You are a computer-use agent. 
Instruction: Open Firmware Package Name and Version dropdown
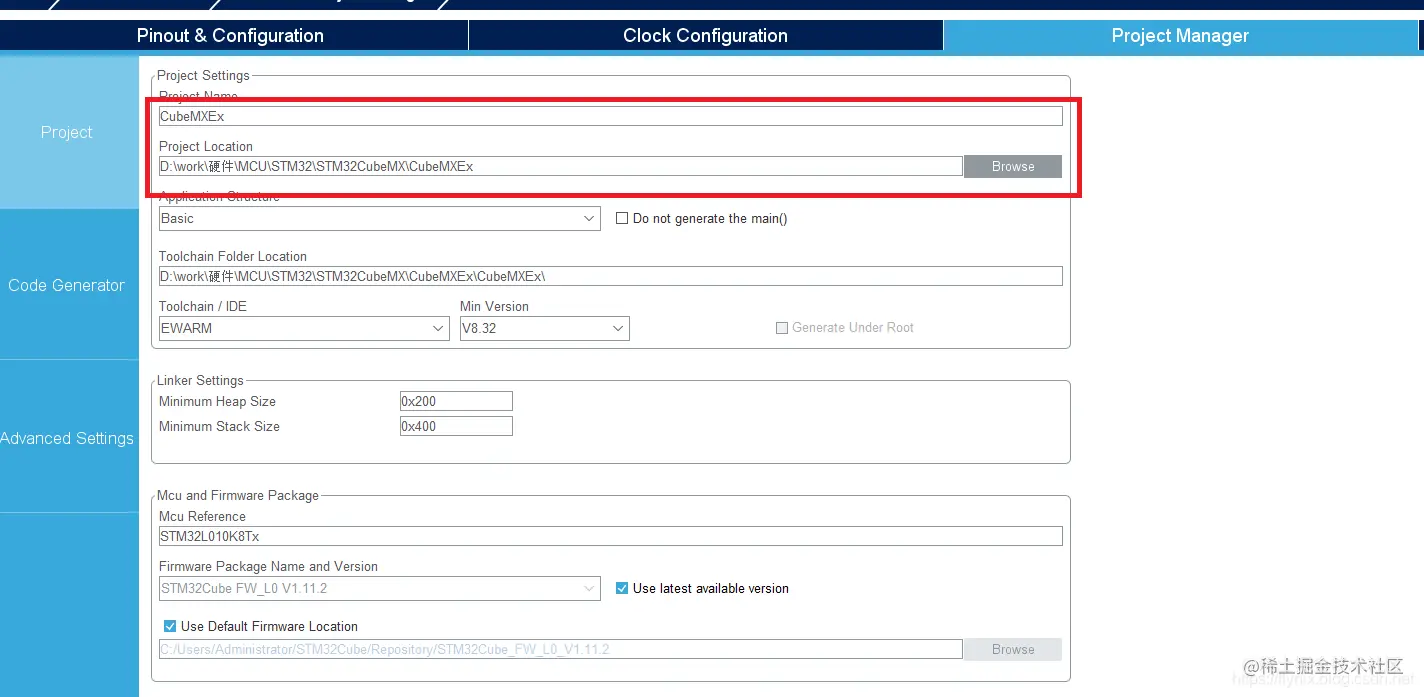click(x=380, y=588)
